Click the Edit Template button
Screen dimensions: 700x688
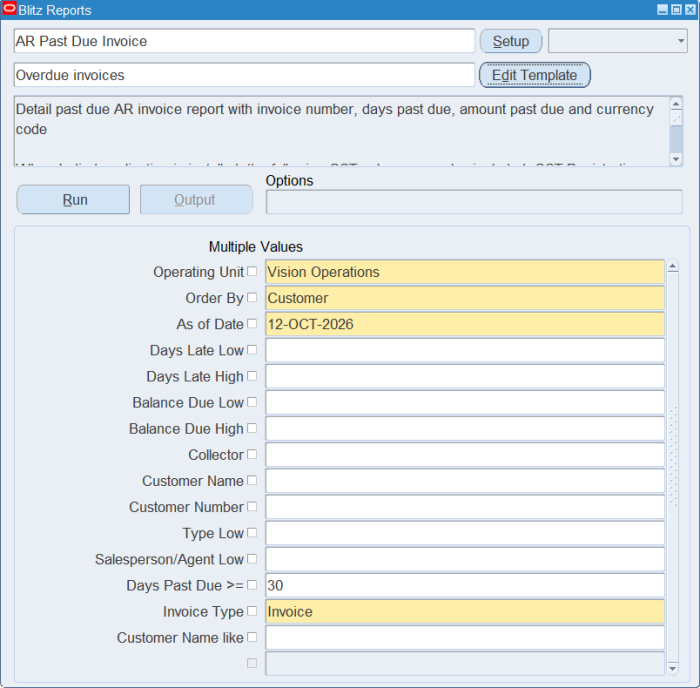pos(535,75)
